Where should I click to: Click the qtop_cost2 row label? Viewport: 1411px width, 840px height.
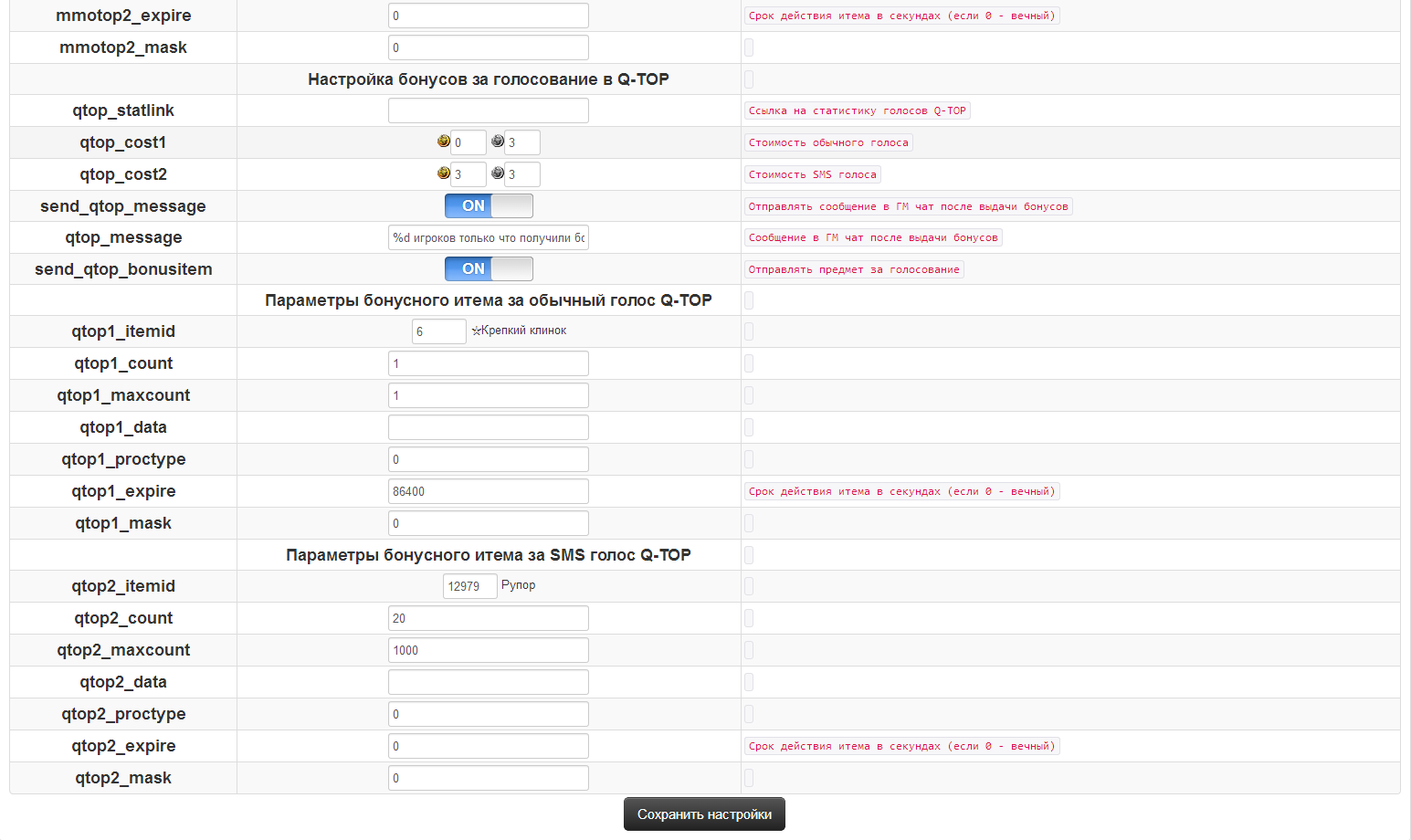[x=123, y=174]
